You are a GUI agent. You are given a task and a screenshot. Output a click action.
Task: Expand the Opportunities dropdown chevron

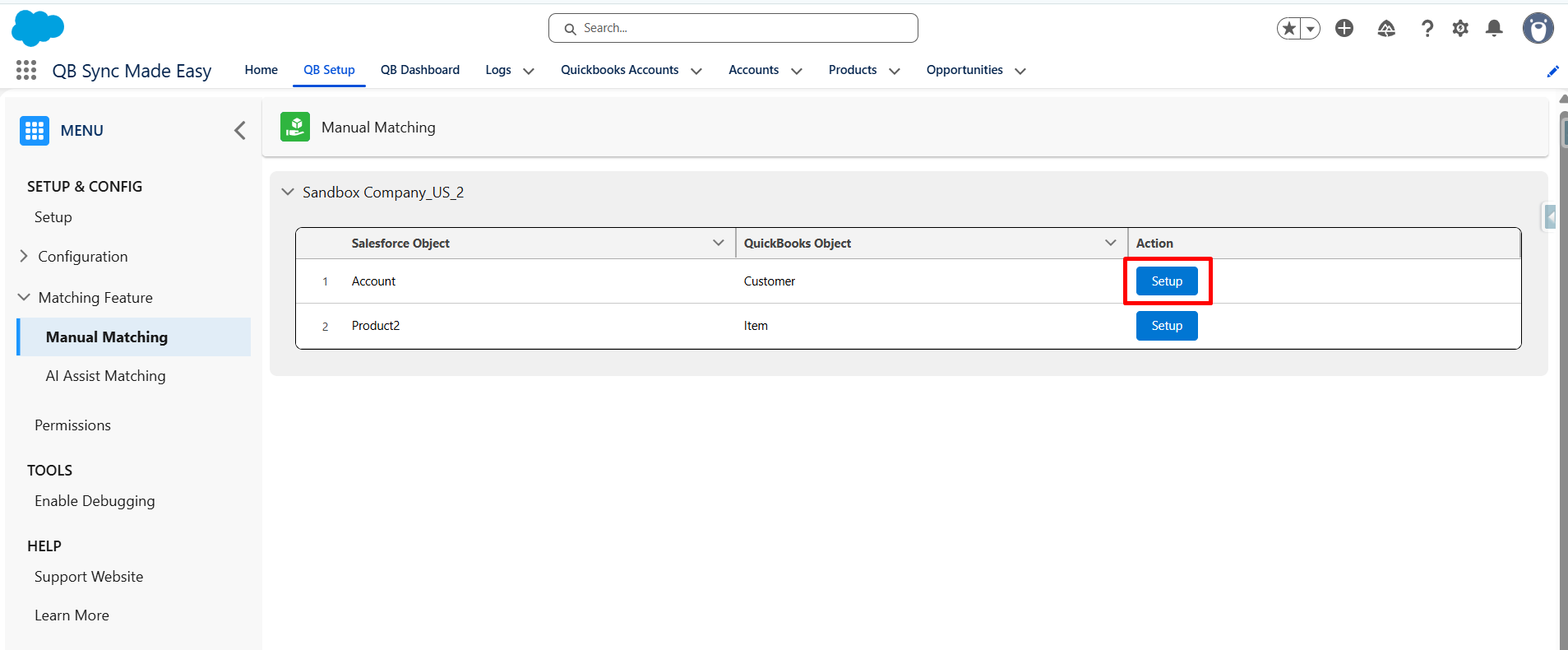[1020, 71]
